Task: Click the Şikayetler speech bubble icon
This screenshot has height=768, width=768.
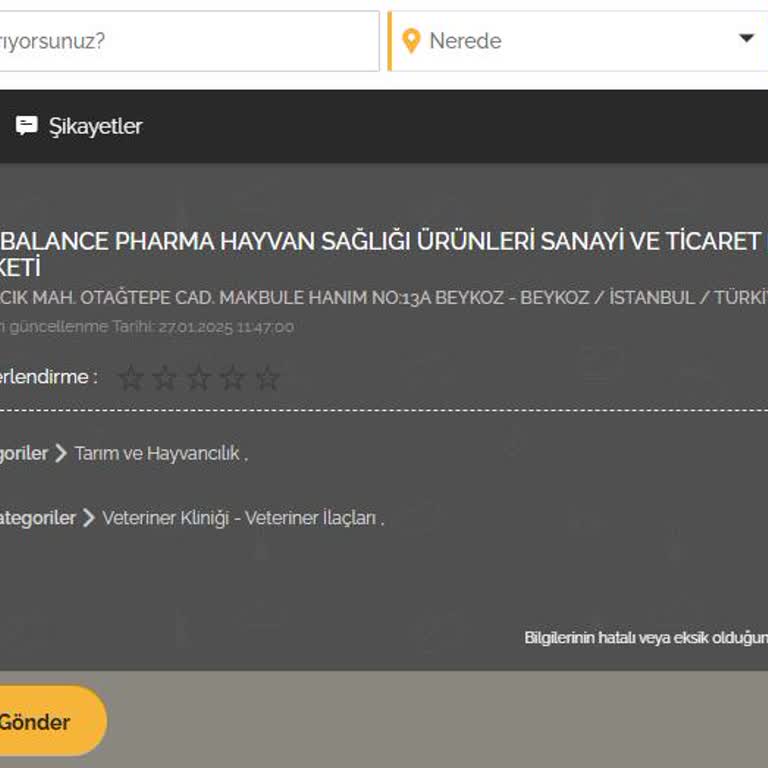Action: click(26, 125)
